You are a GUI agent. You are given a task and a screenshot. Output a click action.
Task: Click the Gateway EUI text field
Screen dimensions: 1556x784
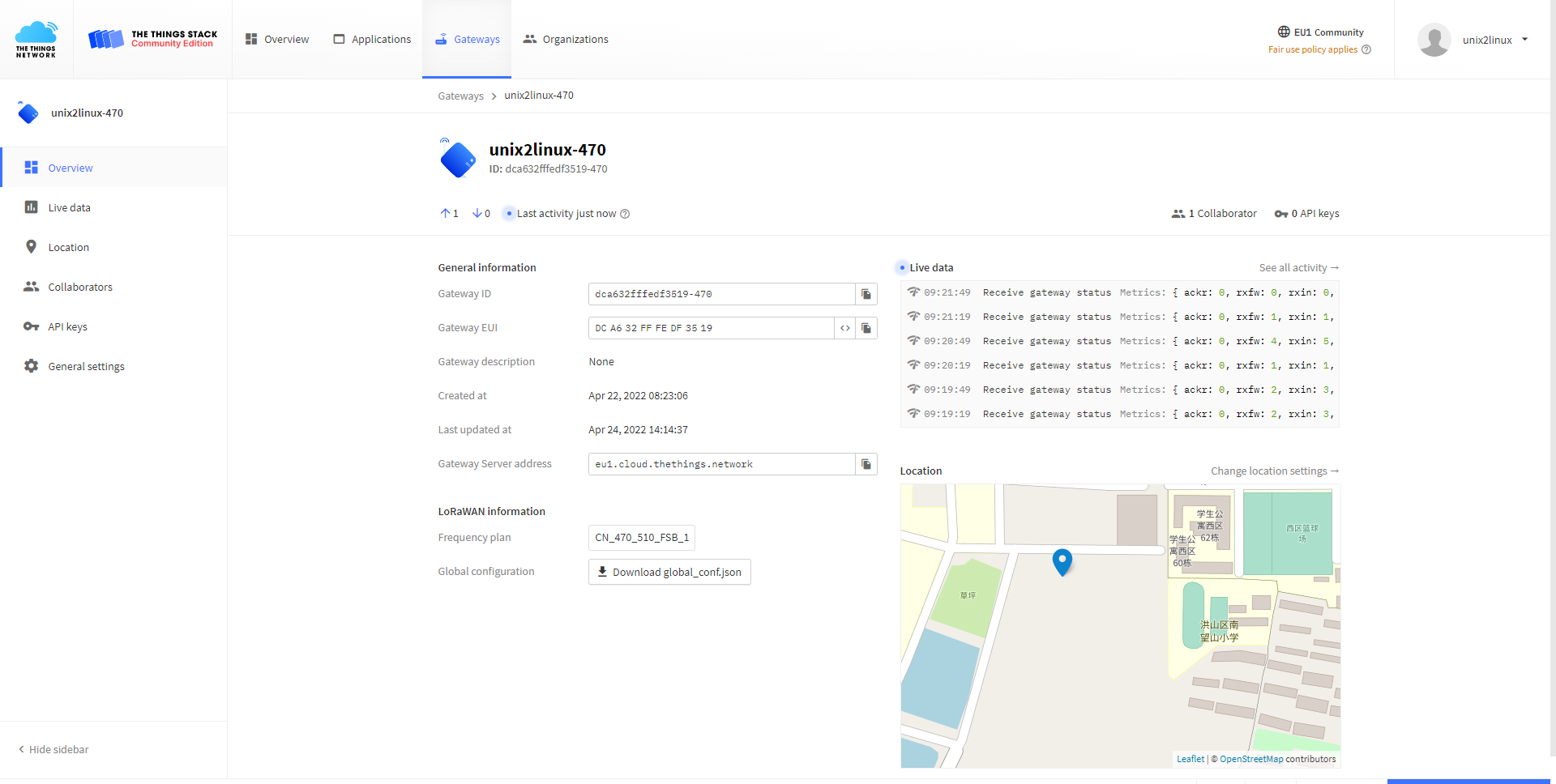click(711, 328)
